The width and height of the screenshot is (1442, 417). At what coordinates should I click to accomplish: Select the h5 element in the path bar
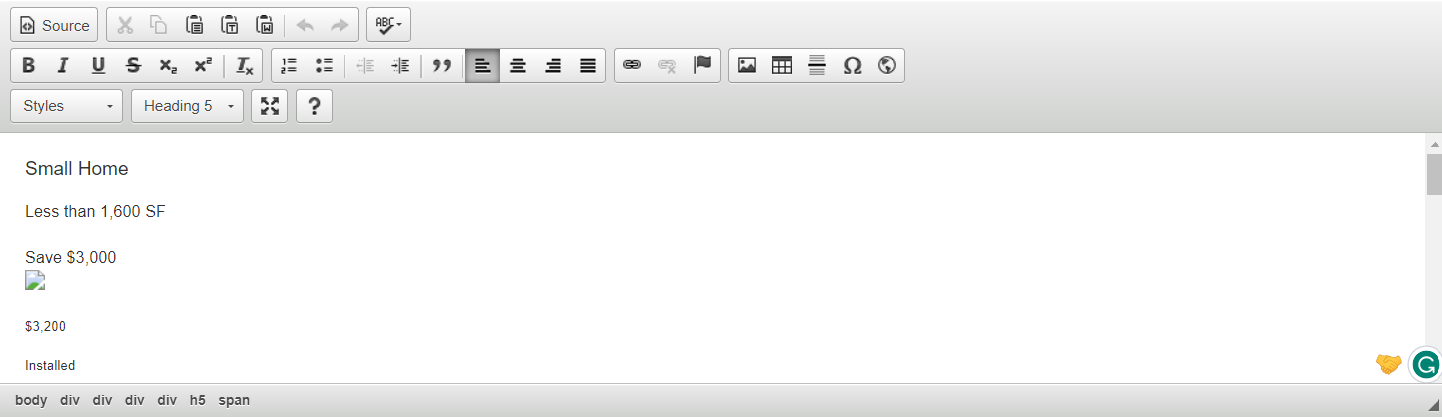198,400
